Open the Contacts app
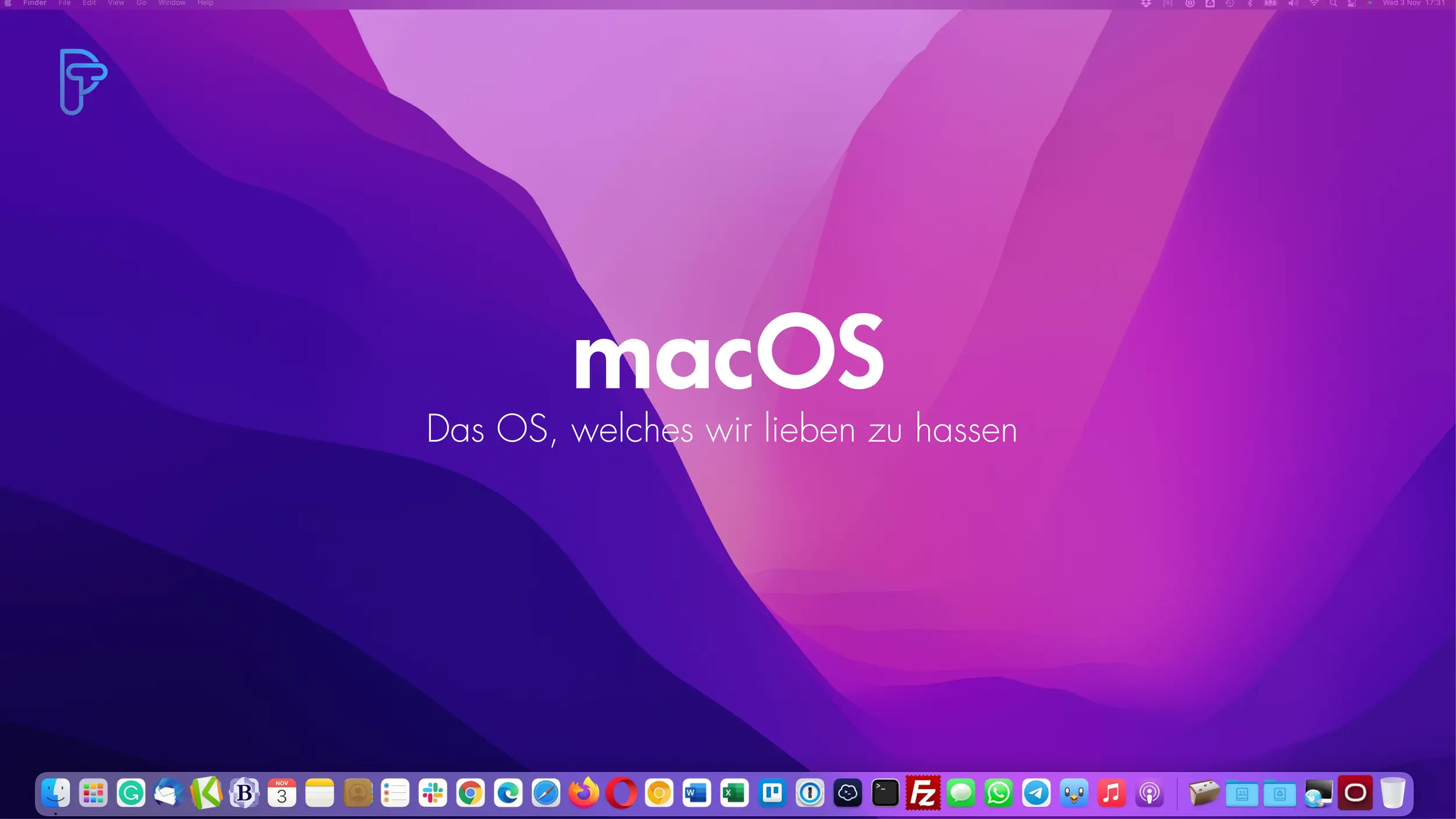 [x=358, y=793]
